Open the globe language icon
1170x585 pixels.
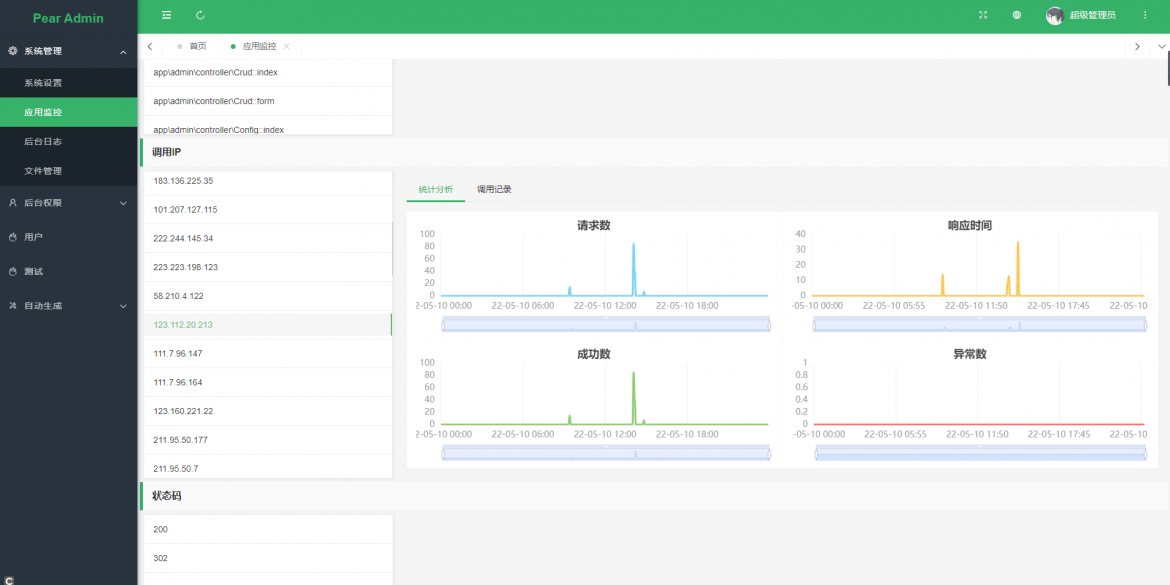coord(1016,15)
